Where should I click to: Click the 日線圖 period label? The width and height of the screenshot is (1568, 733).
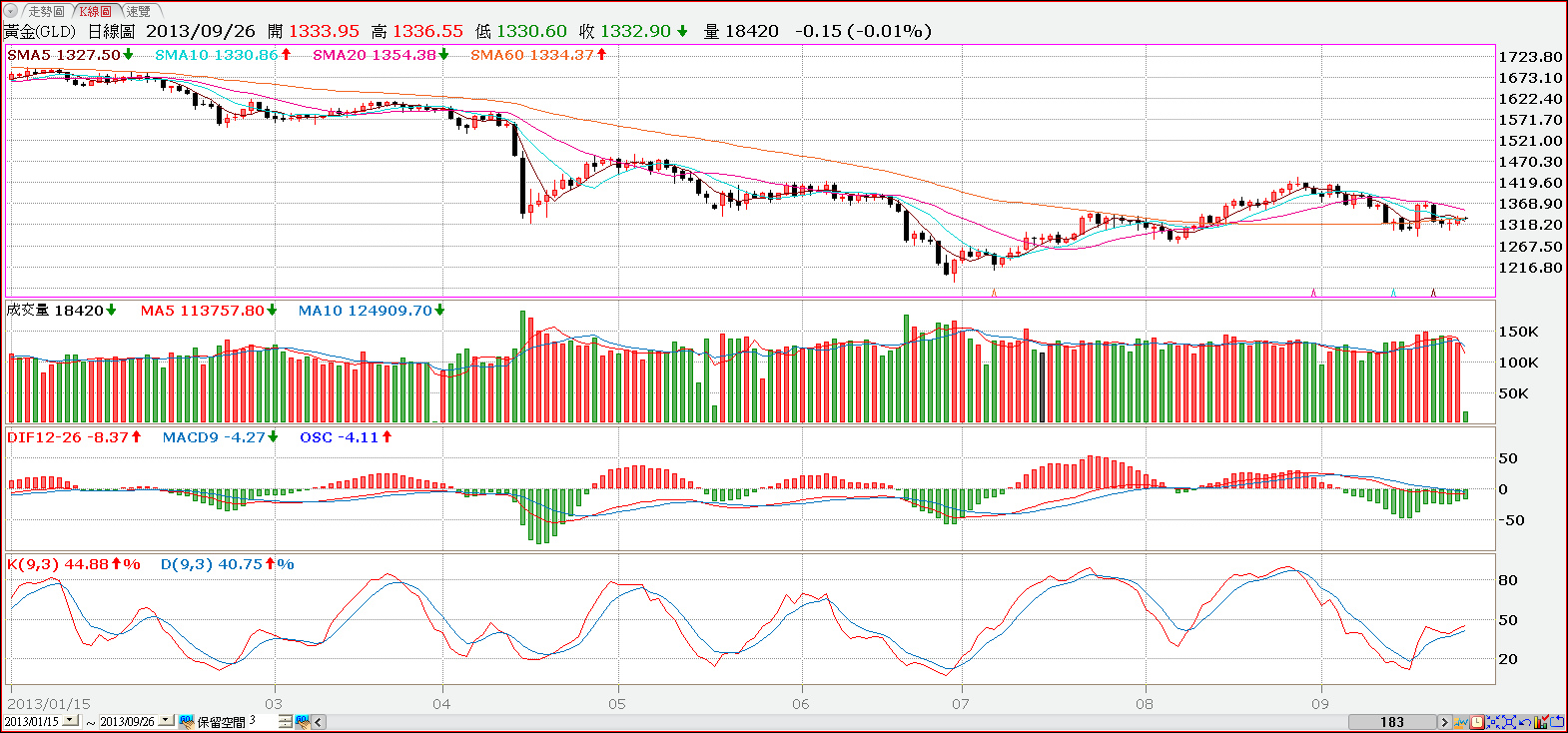pyautogui.click(x=111, y=31)
